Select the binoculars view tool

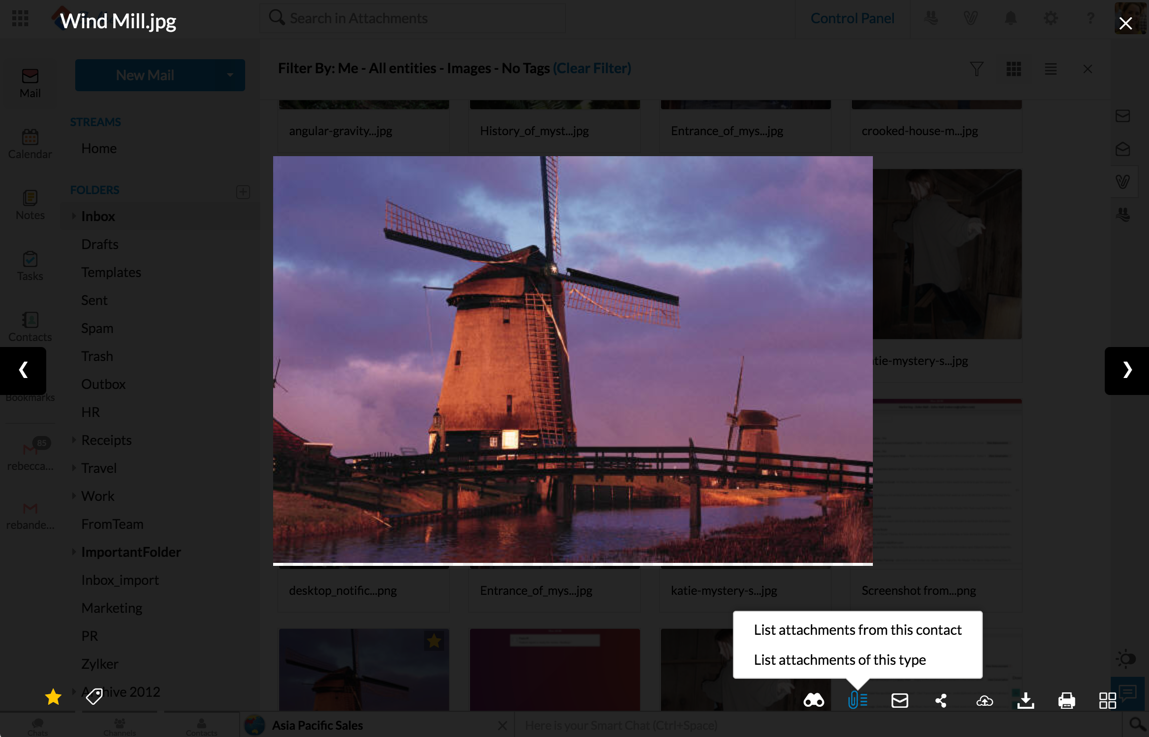[x=814, y=700]
